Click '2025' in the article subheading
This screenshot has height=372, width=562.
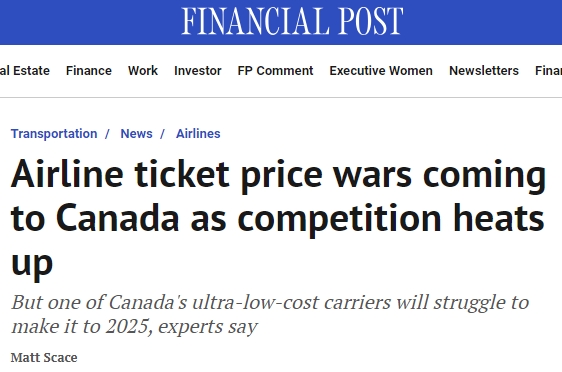(127, 326)
